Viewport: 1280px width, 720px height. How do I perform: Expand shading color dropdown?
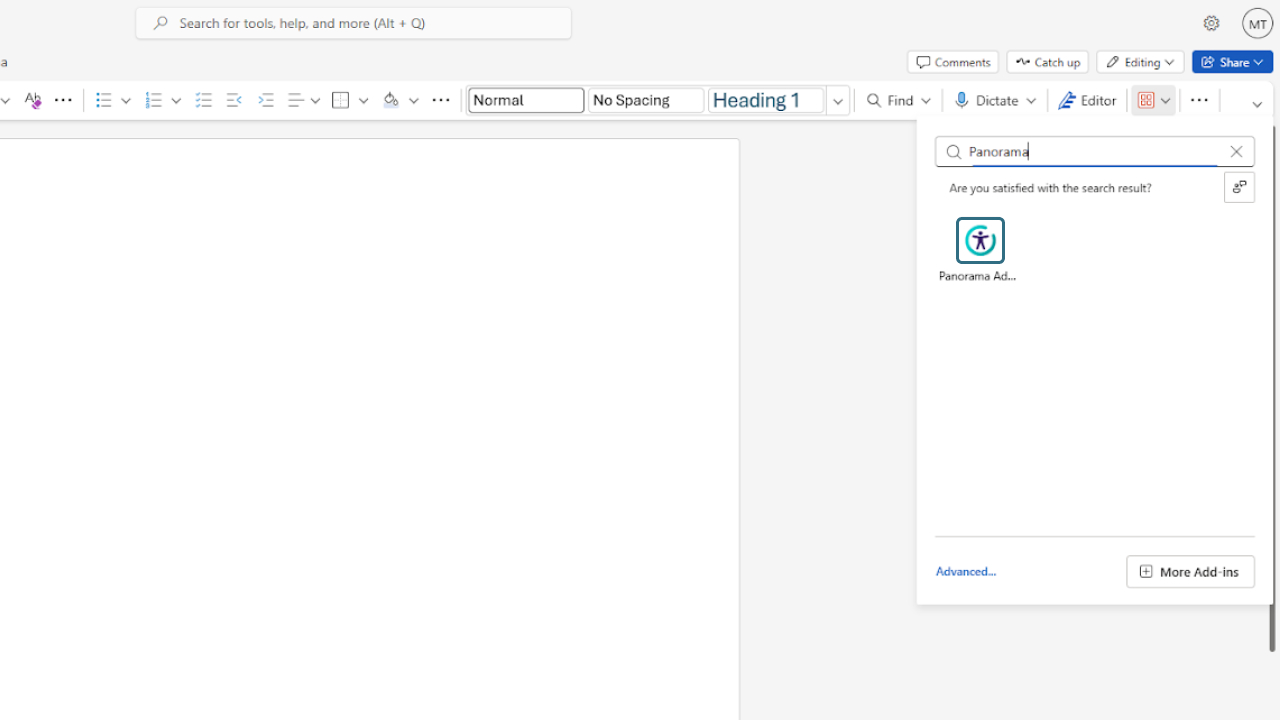click(413, 100)
